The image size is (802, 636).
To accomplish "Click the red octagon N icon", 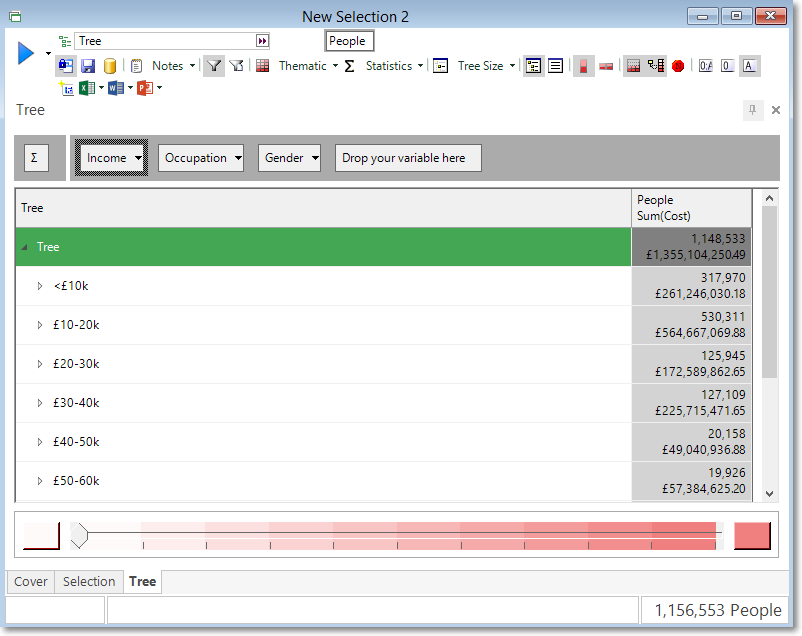I will tap(678, 66).
